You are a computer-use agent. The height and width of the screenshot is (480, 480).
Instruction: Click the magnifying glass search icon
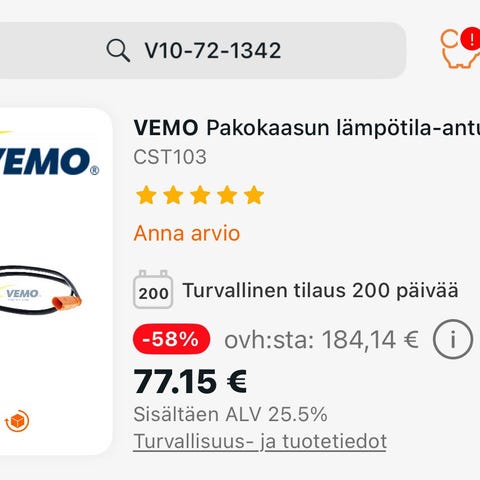pyautogui.click(x=118, y=51)
